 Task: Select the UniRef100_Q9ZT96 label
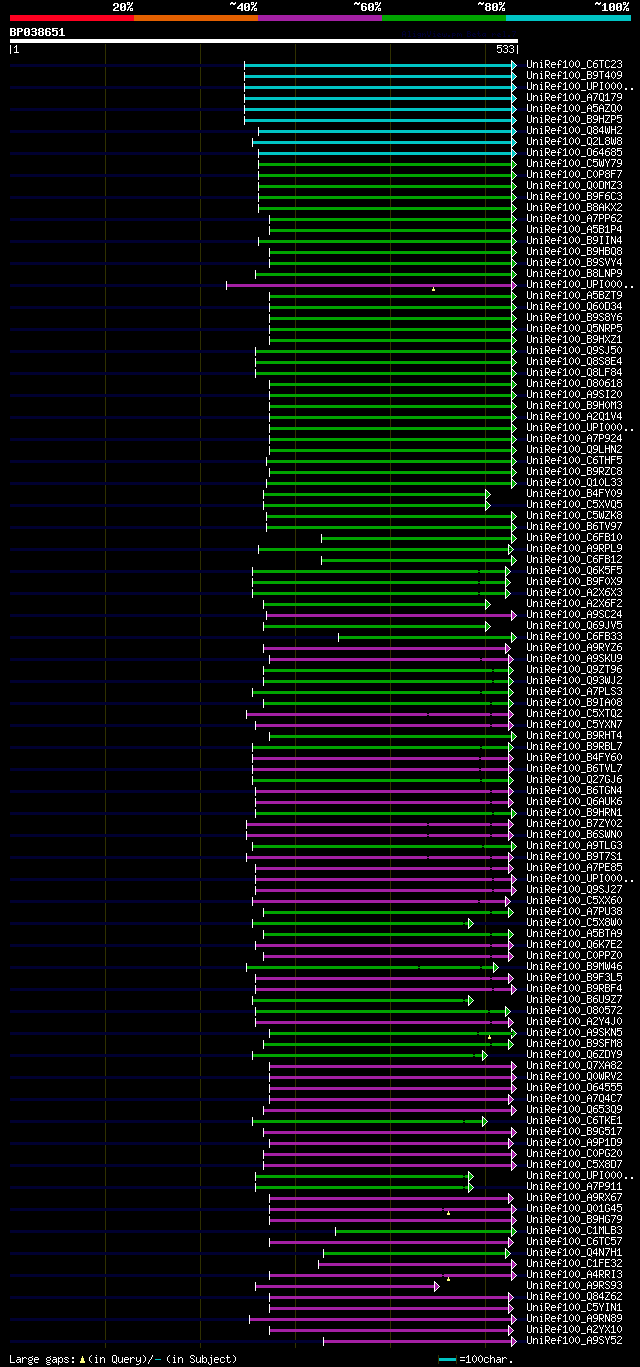pyautogui.click(x=574, y=670)
